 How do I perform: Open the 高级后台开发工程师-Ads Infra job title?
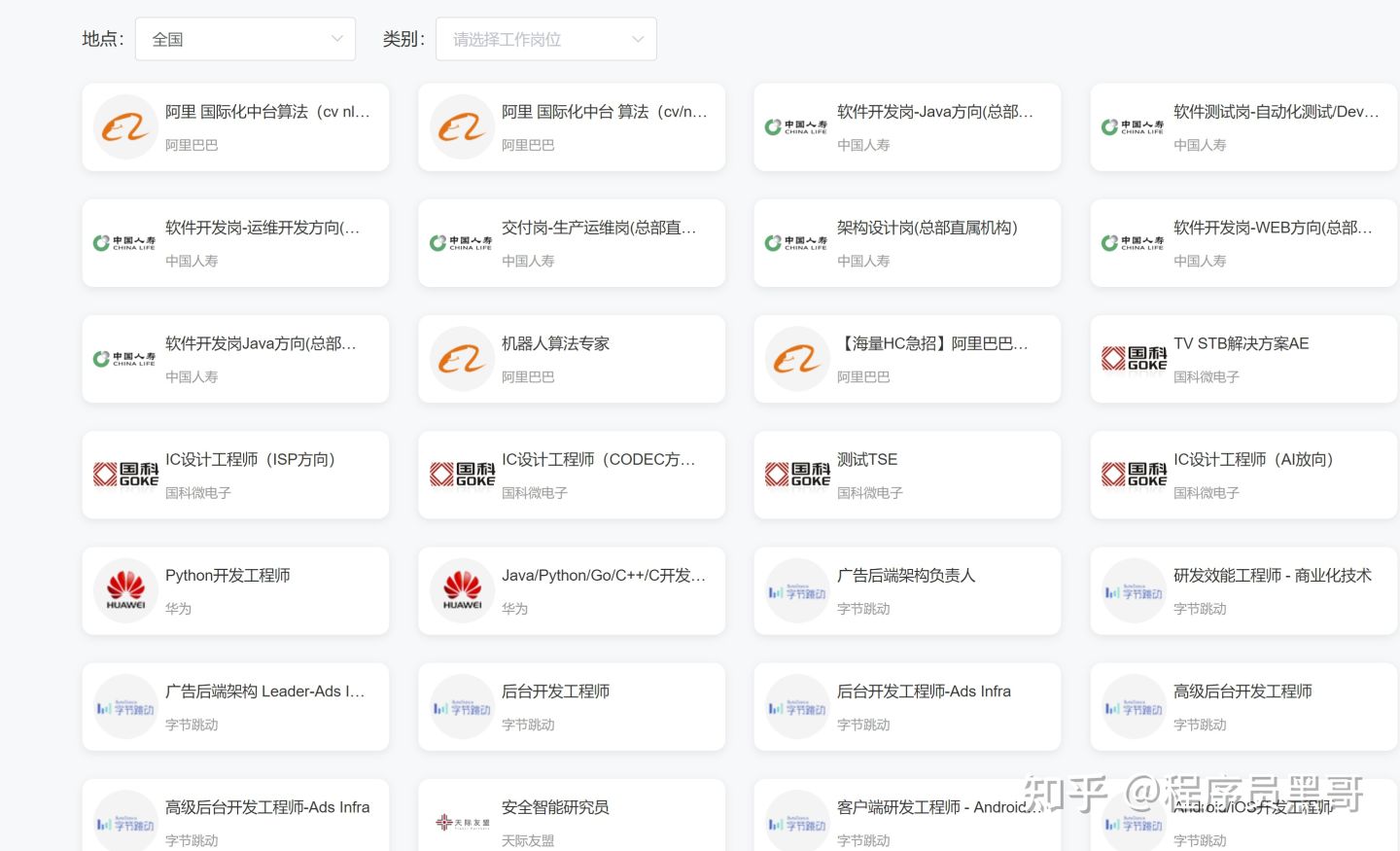tap(267, 807)
